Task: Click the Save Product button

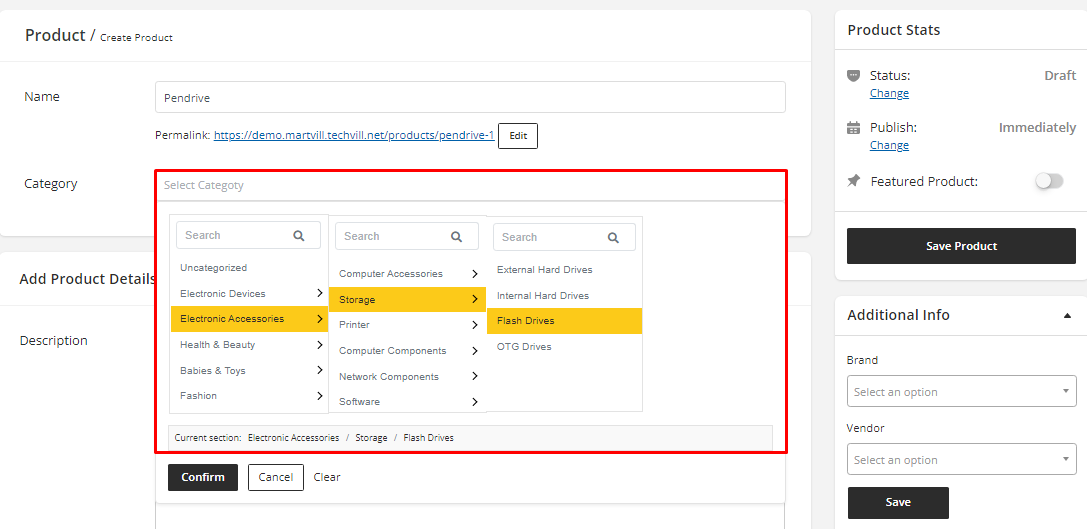Action: click(961, 246)
